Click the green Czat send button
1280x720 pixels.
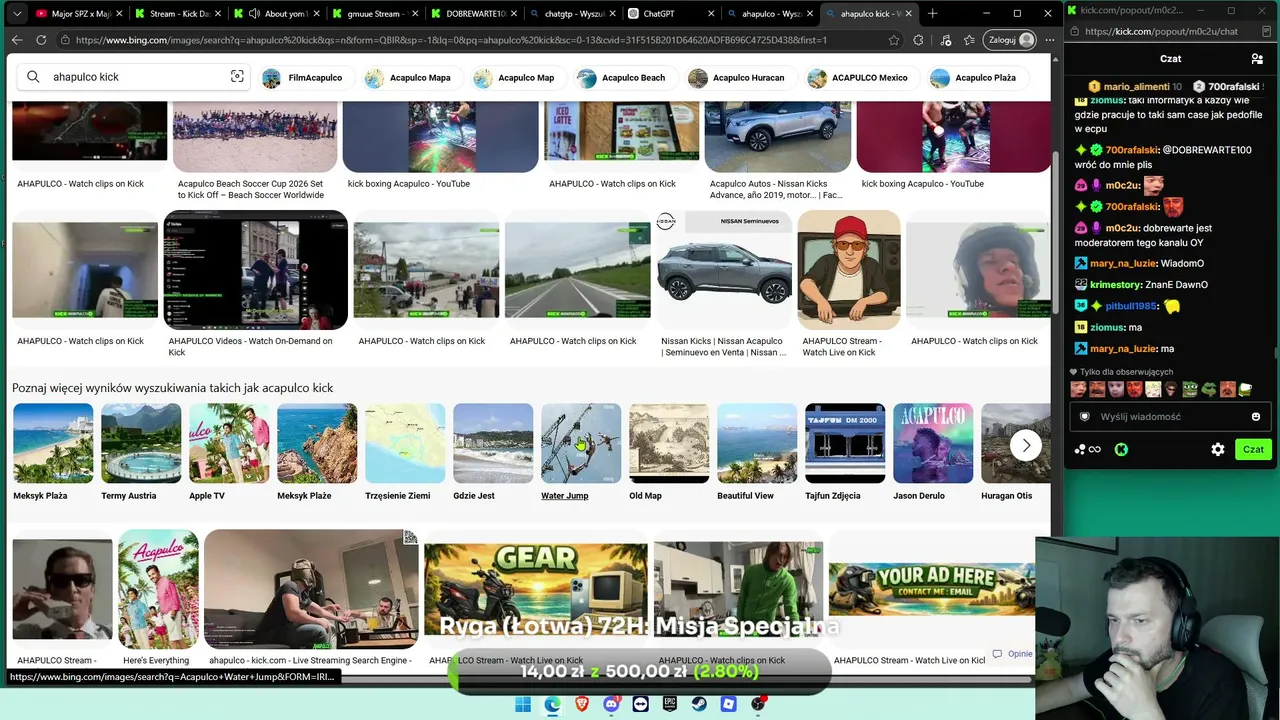pyautogui.click(x=1253, y=450)
